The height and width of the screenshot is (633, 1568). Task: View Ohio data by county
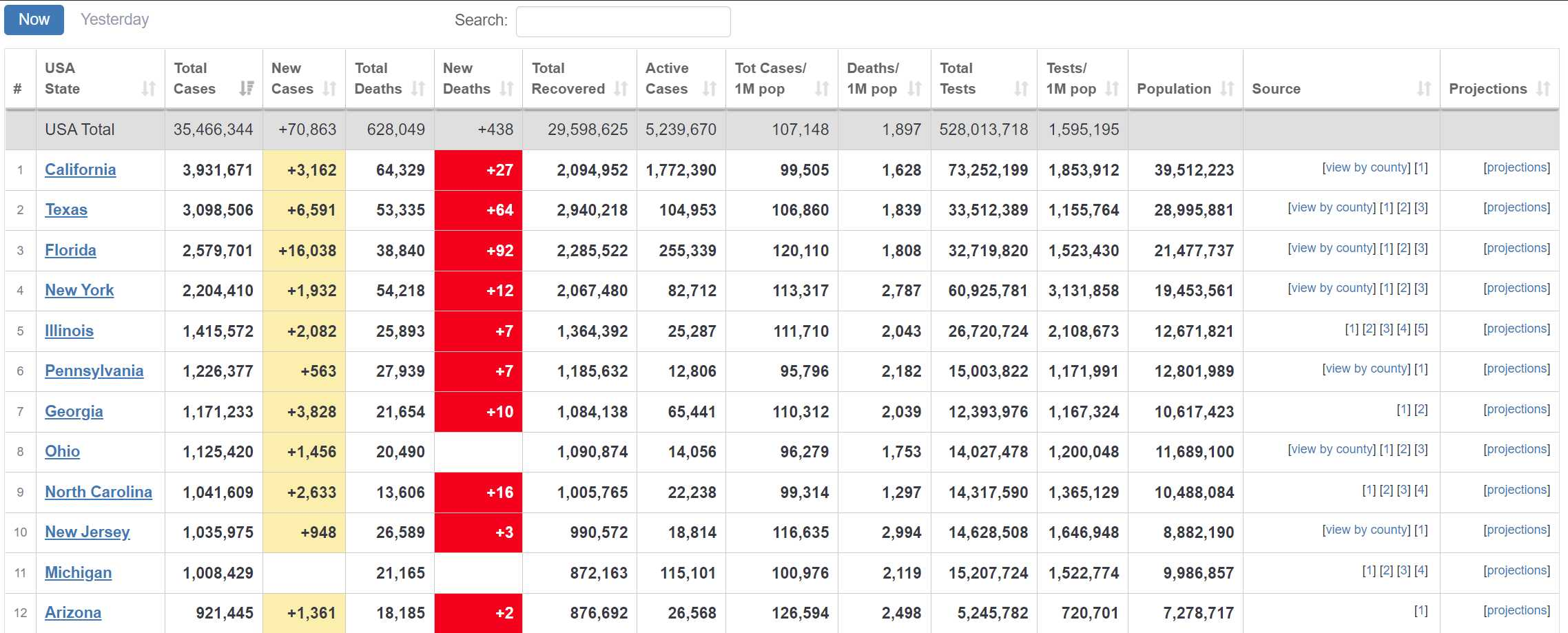pyautogui.click(x=1332, y=449)
